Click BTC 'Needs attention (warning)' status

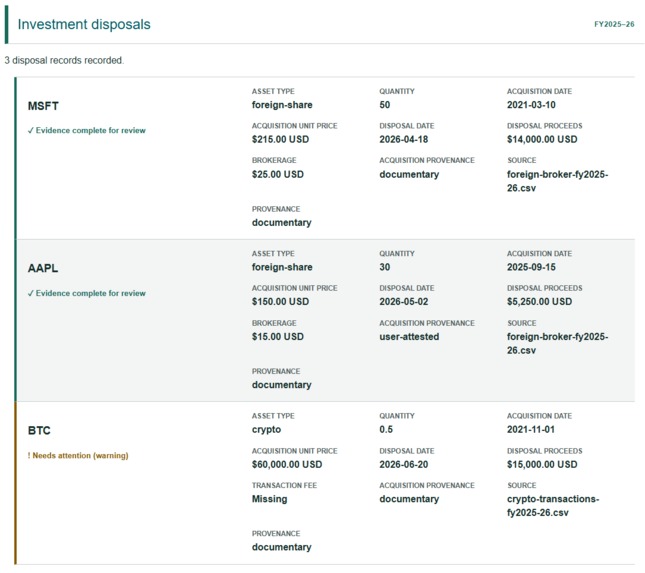coord(78,456)
